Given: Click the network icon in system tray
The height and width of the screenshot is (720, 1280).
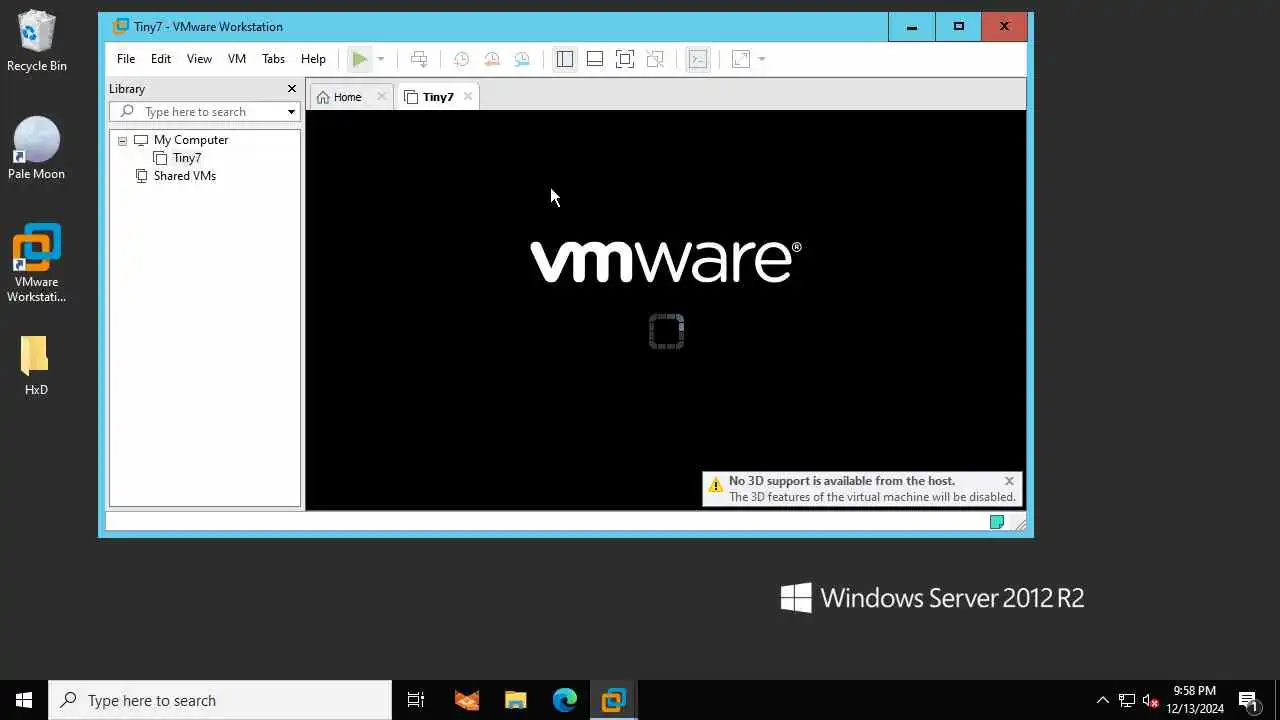Looking at the screenshot, I should pyautogui.click(x=1127, y=700).
